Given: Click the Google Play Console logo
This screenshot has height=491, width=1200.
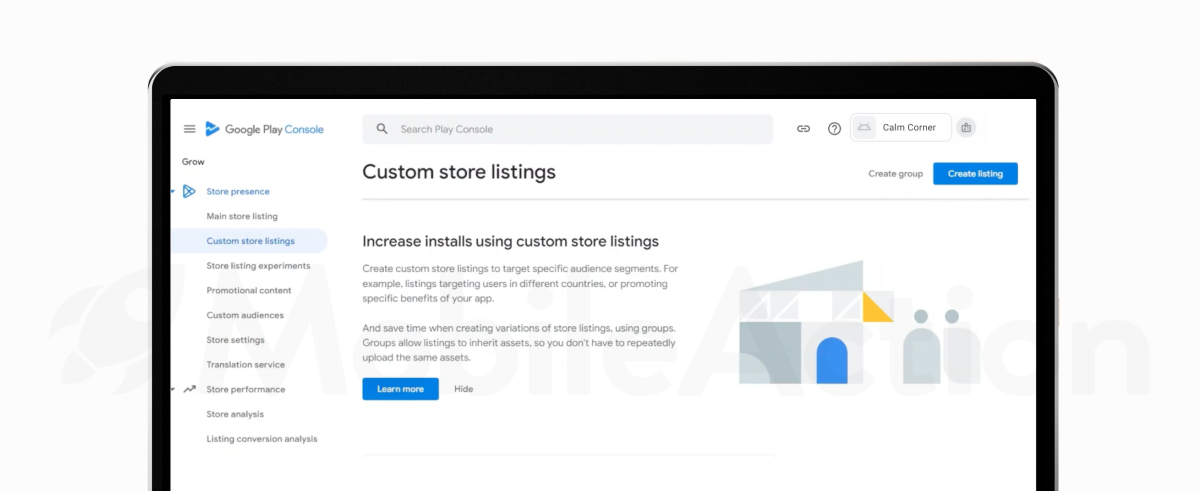Looking at the screenshot, I should click(x=264, y=129).
